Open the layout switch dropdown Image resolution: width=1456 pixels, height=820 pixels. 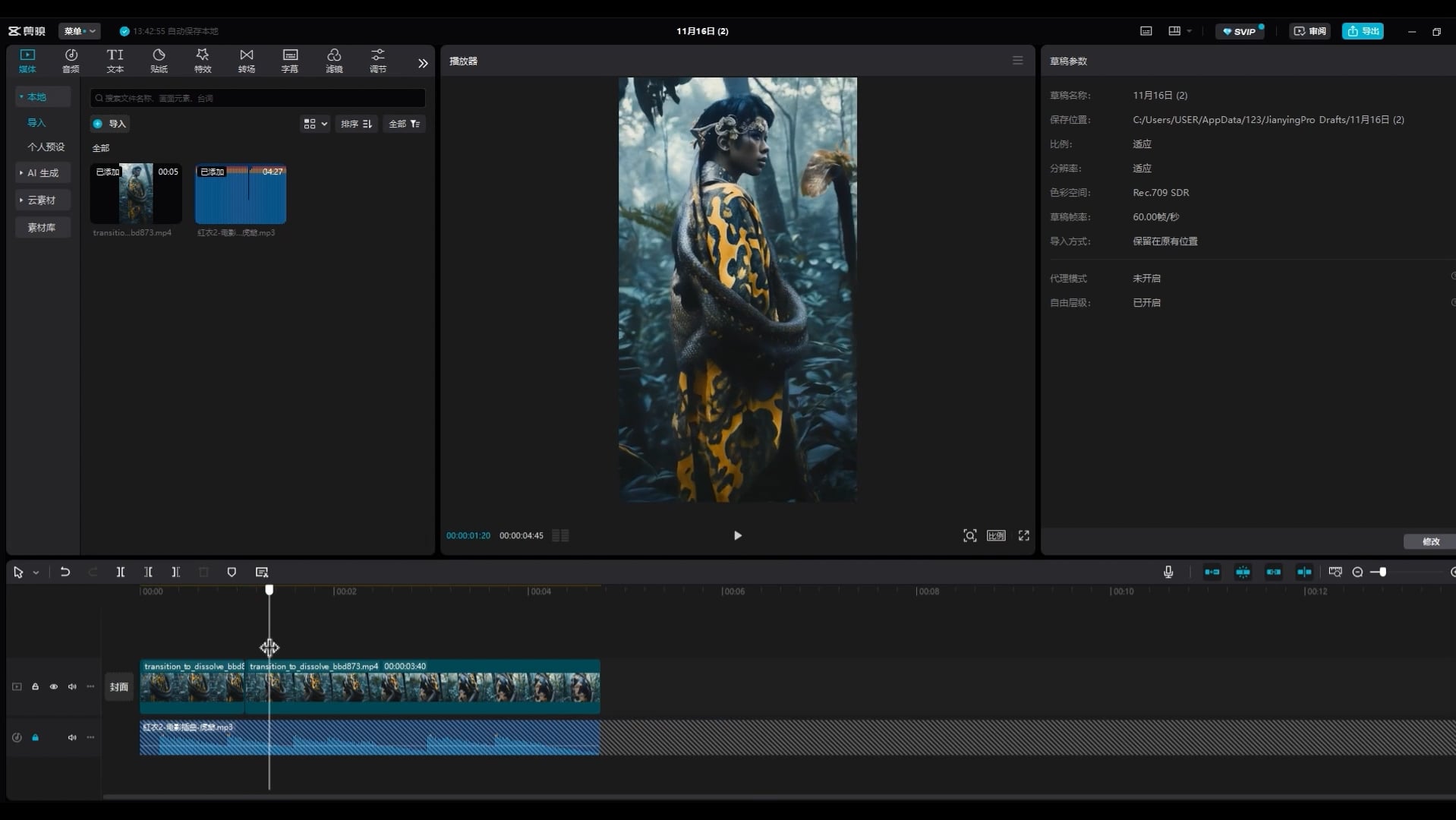point(1180,31)
